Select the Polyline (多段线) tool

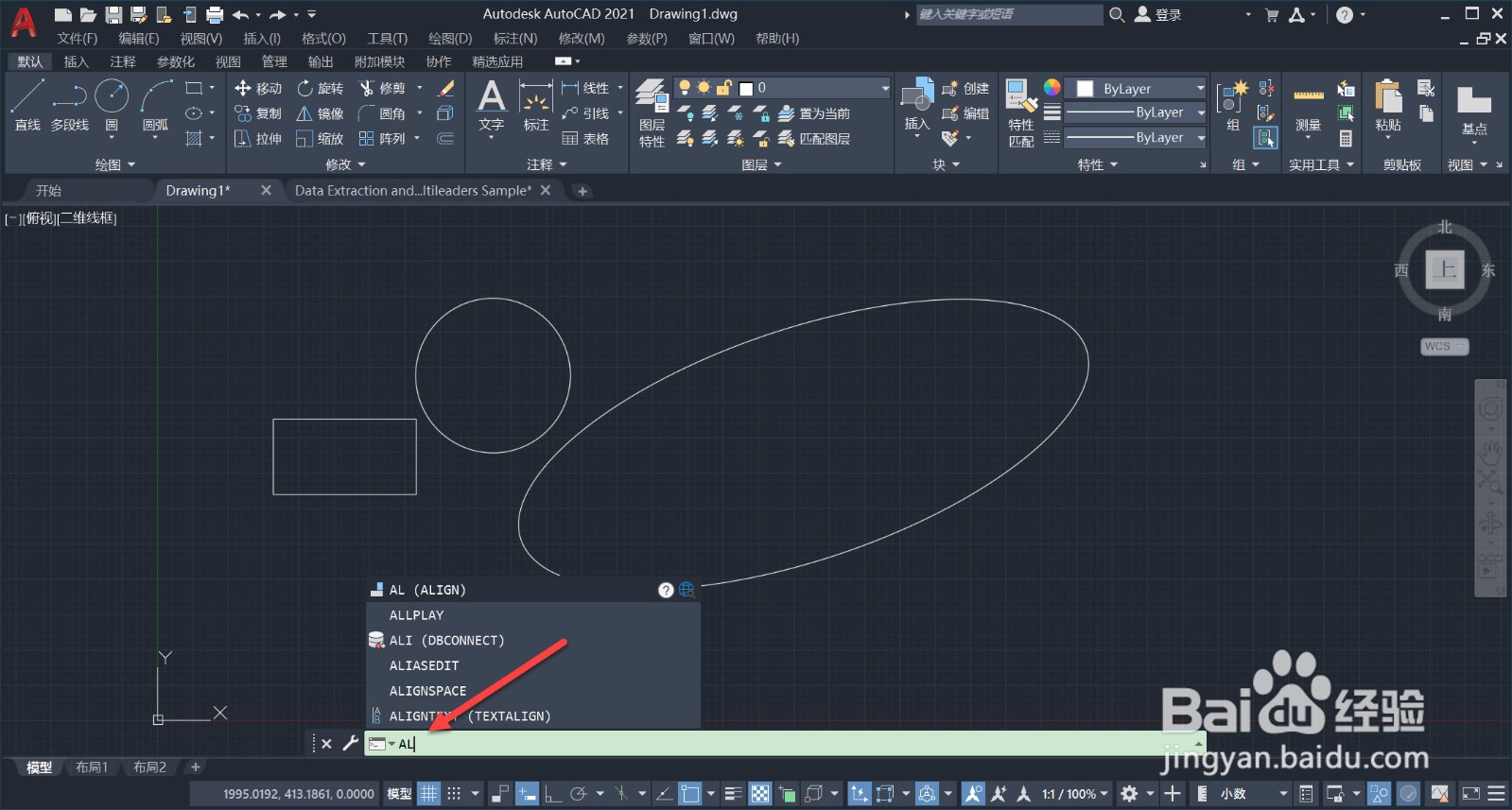tap(69, 105)
